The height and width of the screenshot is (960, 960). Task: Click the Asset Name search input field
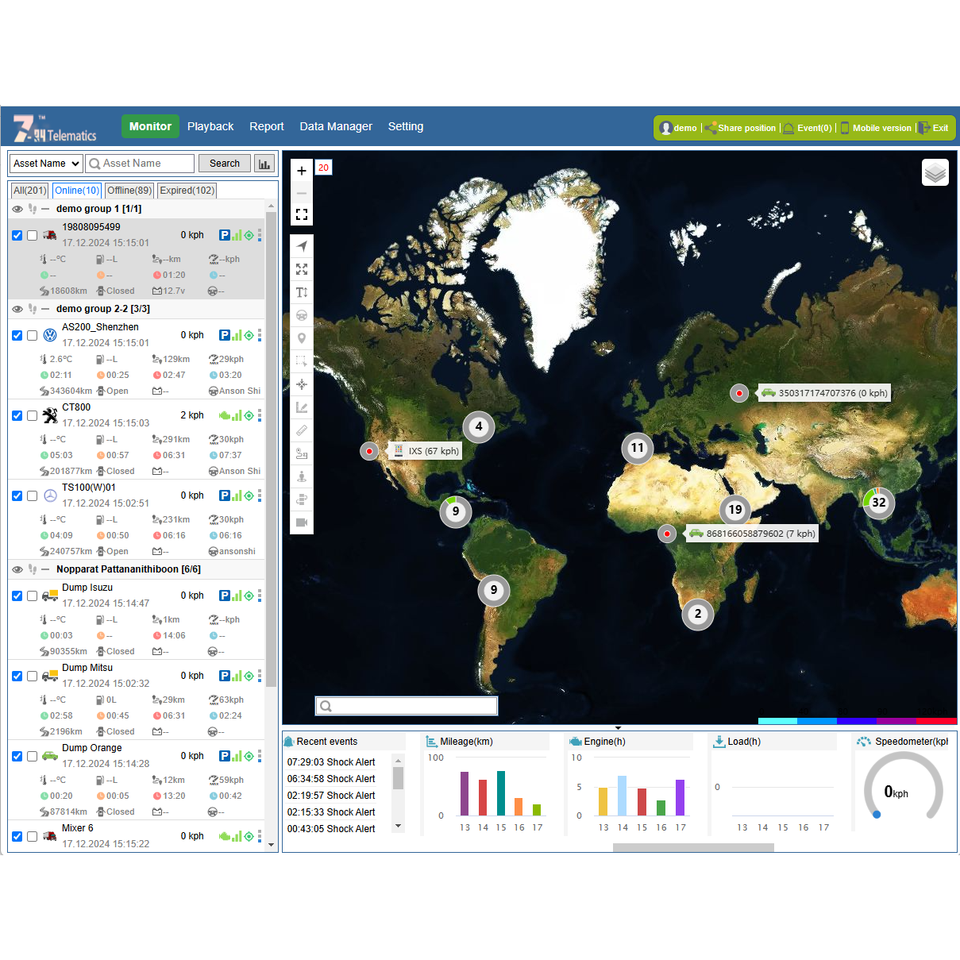[x=140, y=163]
